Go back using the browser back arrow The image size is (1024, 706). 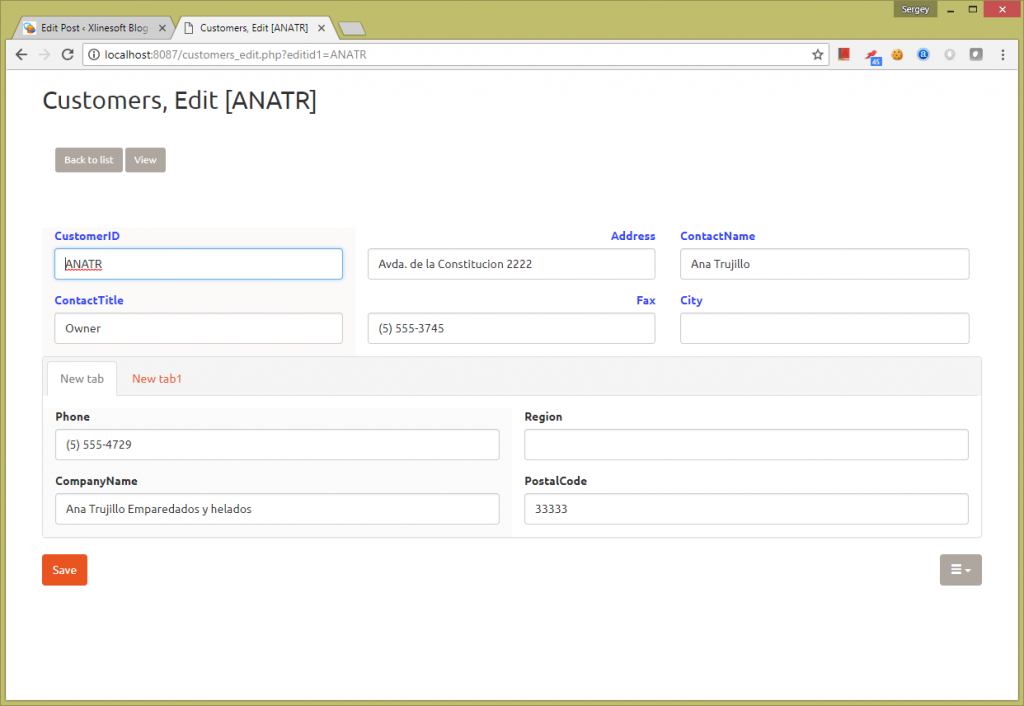(21, 55)
